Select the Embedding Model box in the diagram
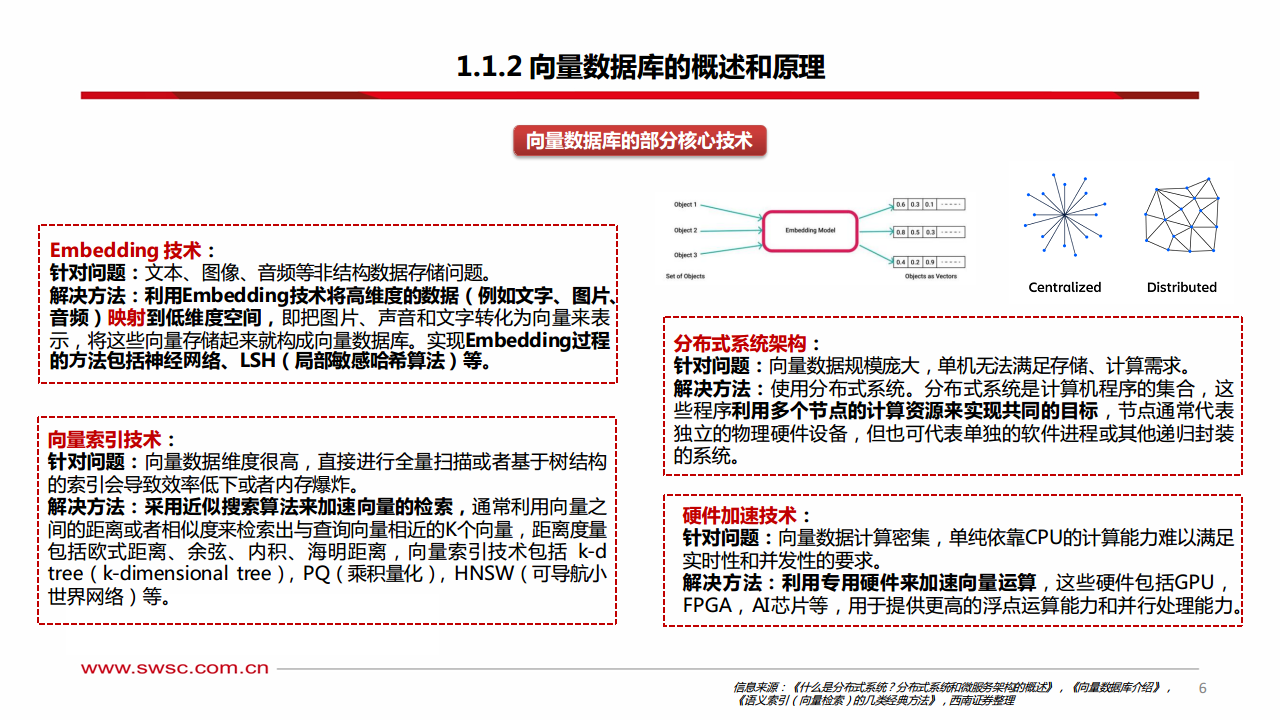The width and height of the screenshot is (1280, 720). click(812, 229)
